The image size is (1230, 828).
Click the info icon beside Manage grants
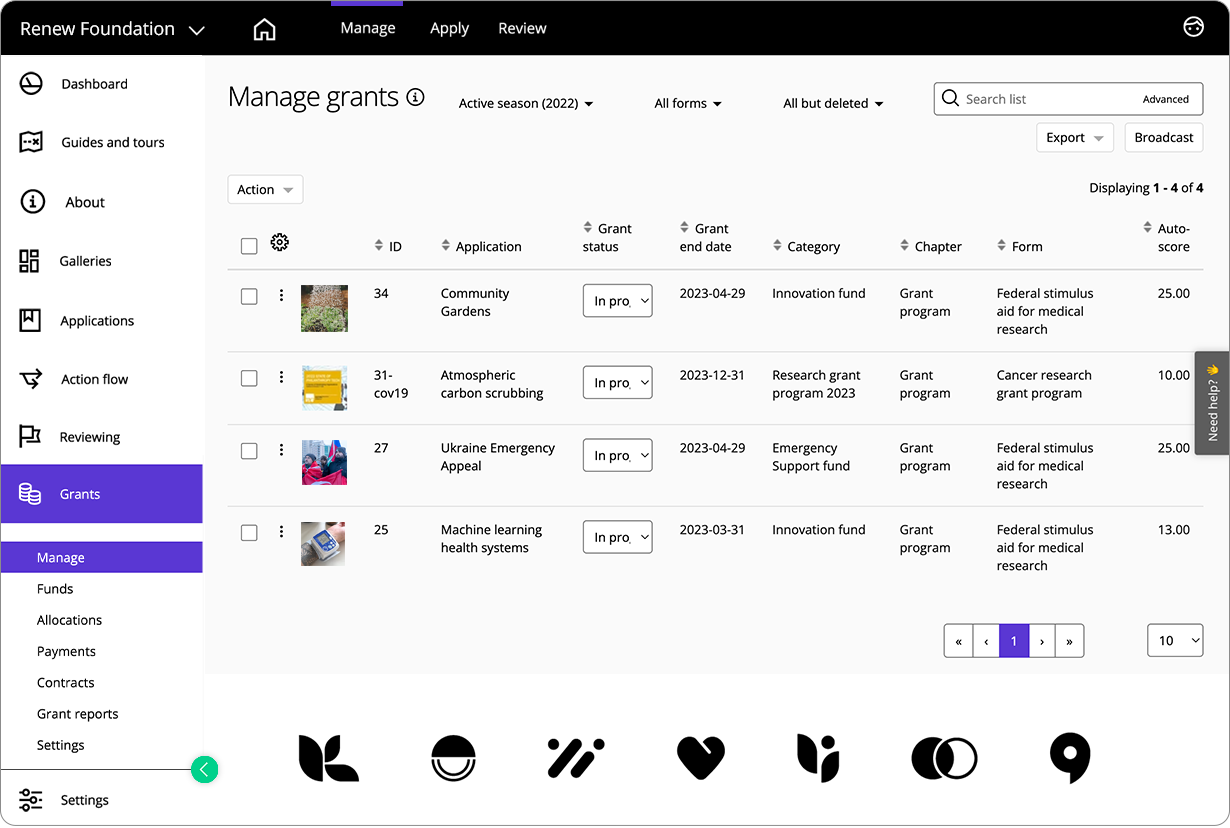(x=415, y=98)
